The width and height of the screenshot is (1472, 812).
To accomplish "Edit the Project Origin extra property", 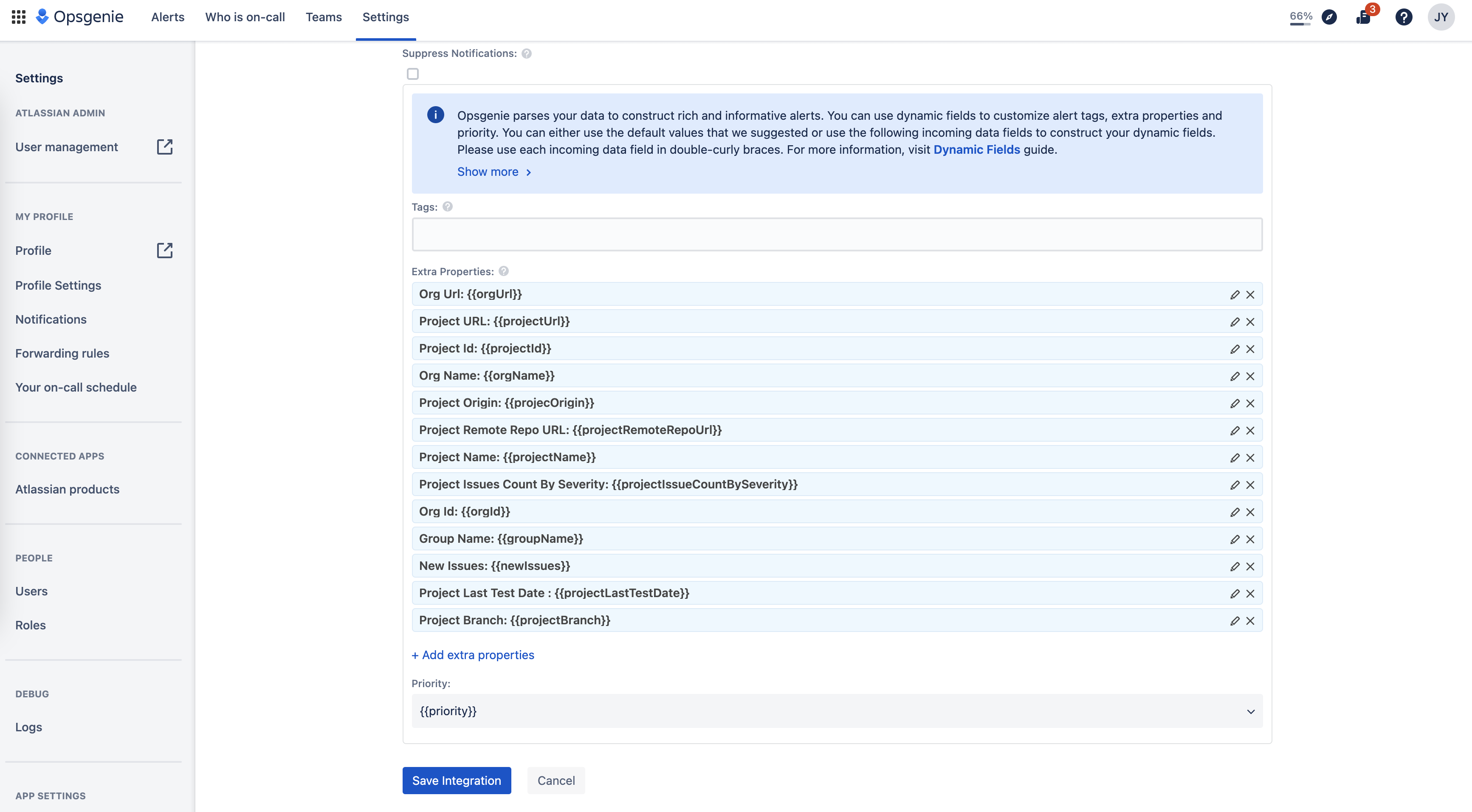I will (1235, 403).
